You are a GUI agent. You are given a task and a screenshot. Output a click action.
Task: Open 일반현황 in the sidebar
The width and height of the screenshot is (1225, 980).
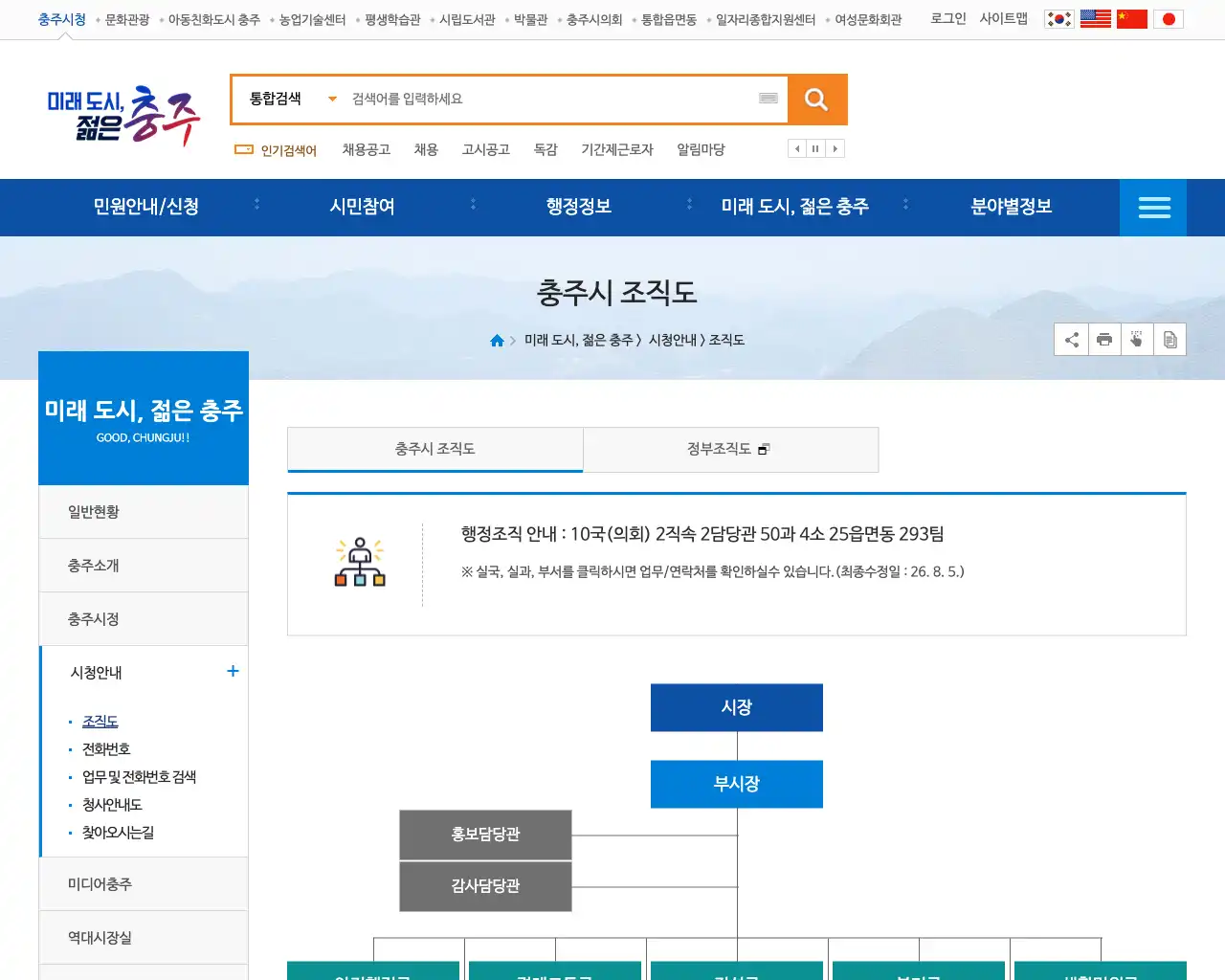[144, 512]
